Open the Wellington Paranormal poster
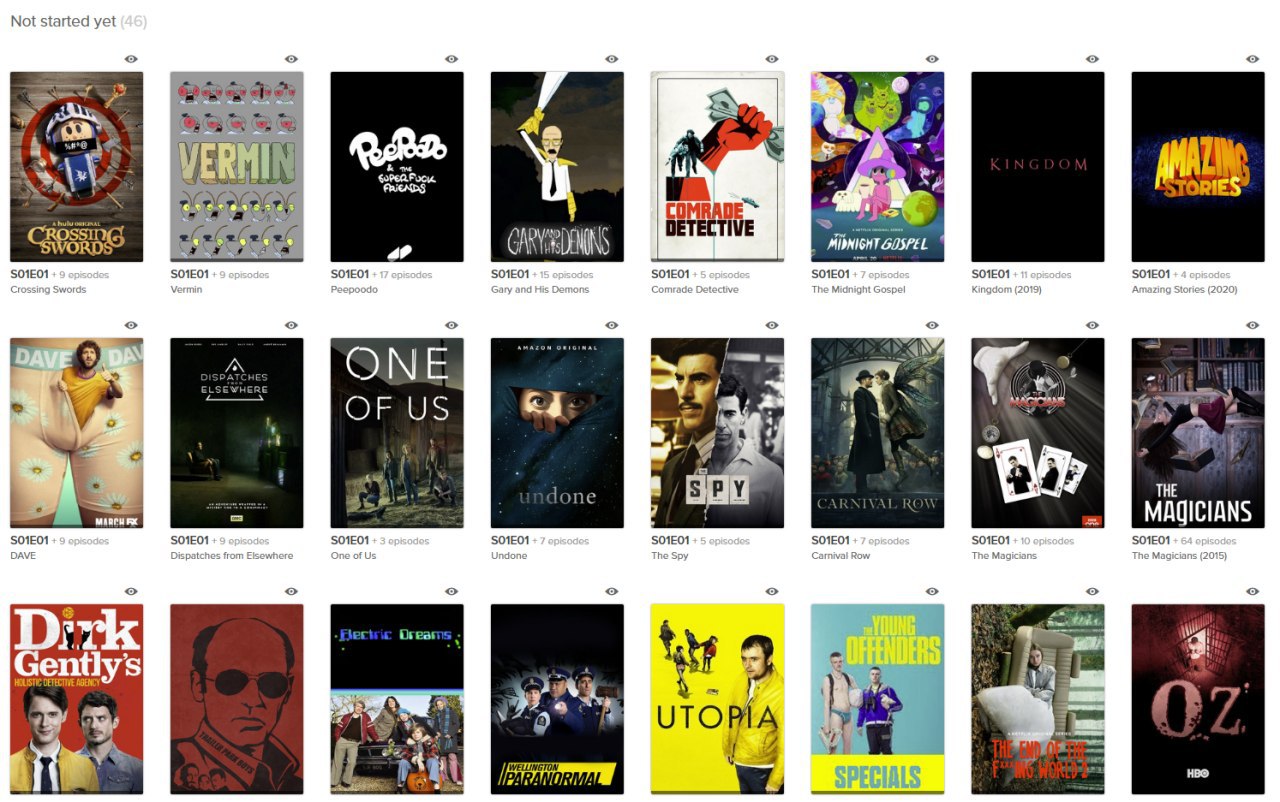1280x802 pixels. [557, 699]
